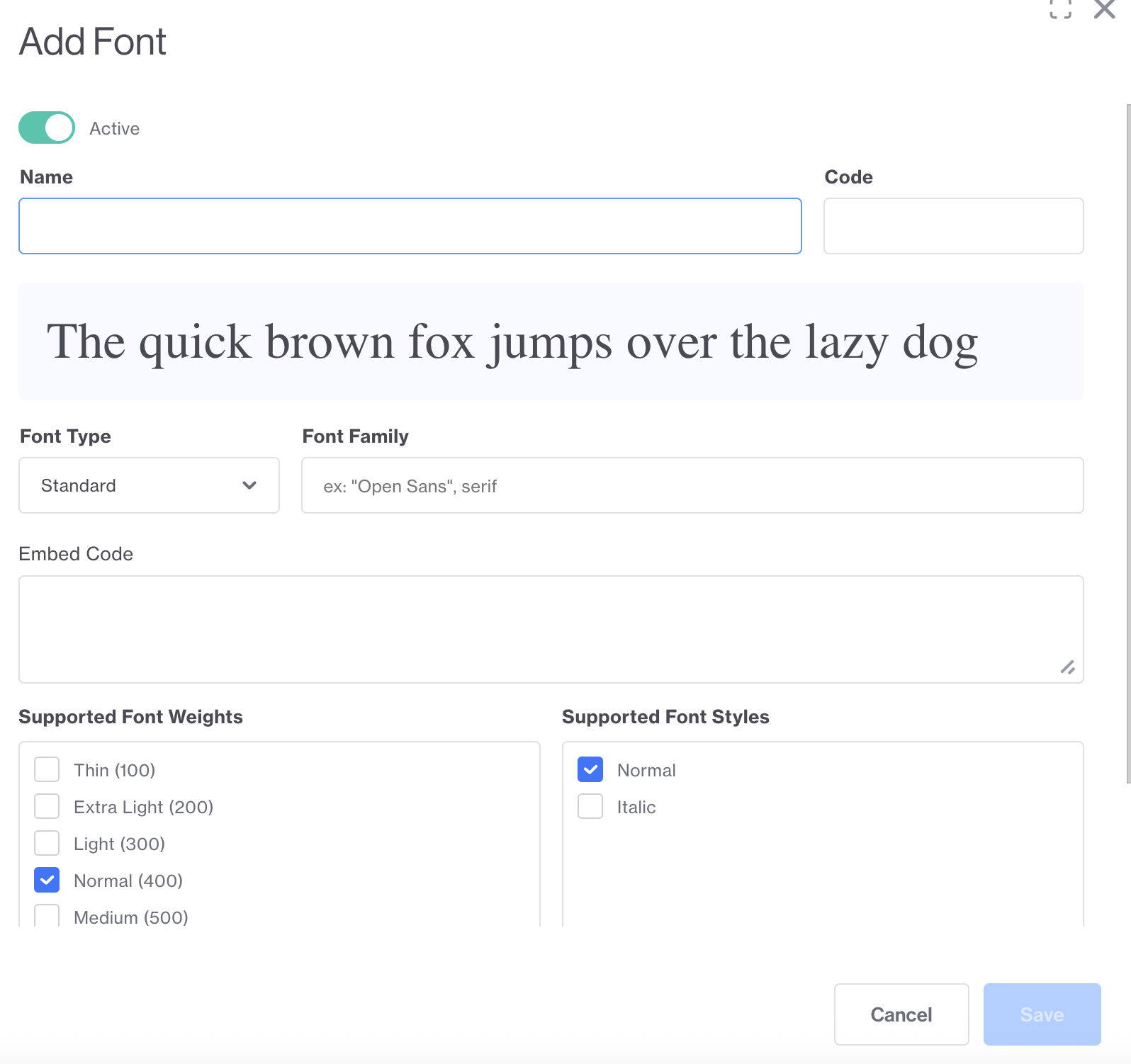Uncheck the Normal (400) weight checkbox

(x=47, y=880)
